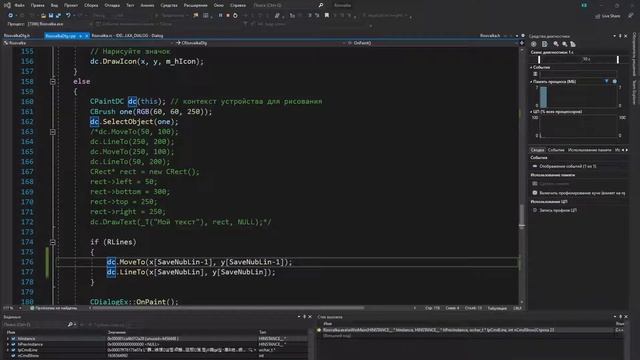Click the search magnifier icon in title bar
The image size is (640, 360).
click(x=321, y=5)
